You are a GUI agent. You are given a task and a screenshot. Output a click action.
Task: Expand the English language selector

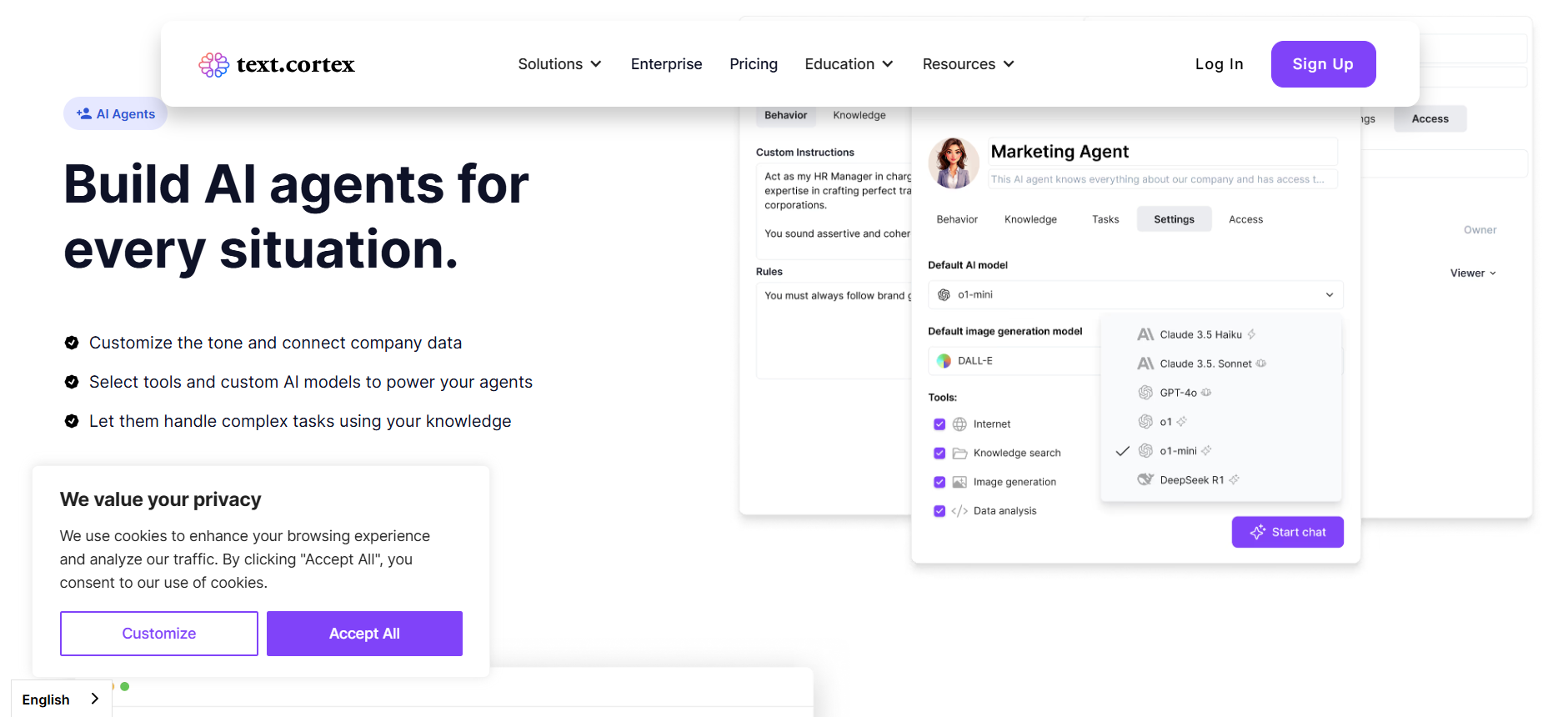pos(62,699)
